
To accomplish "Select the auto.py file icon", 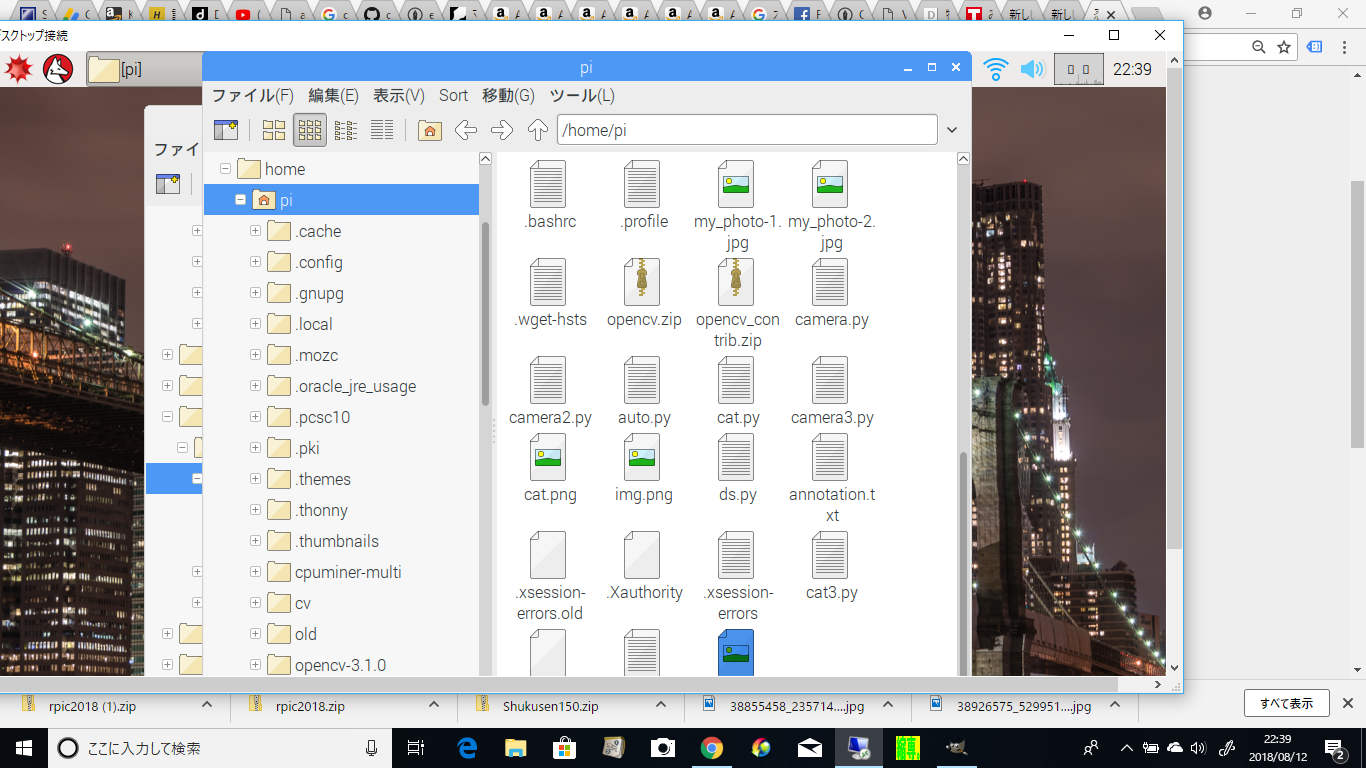I will point(642,381).
